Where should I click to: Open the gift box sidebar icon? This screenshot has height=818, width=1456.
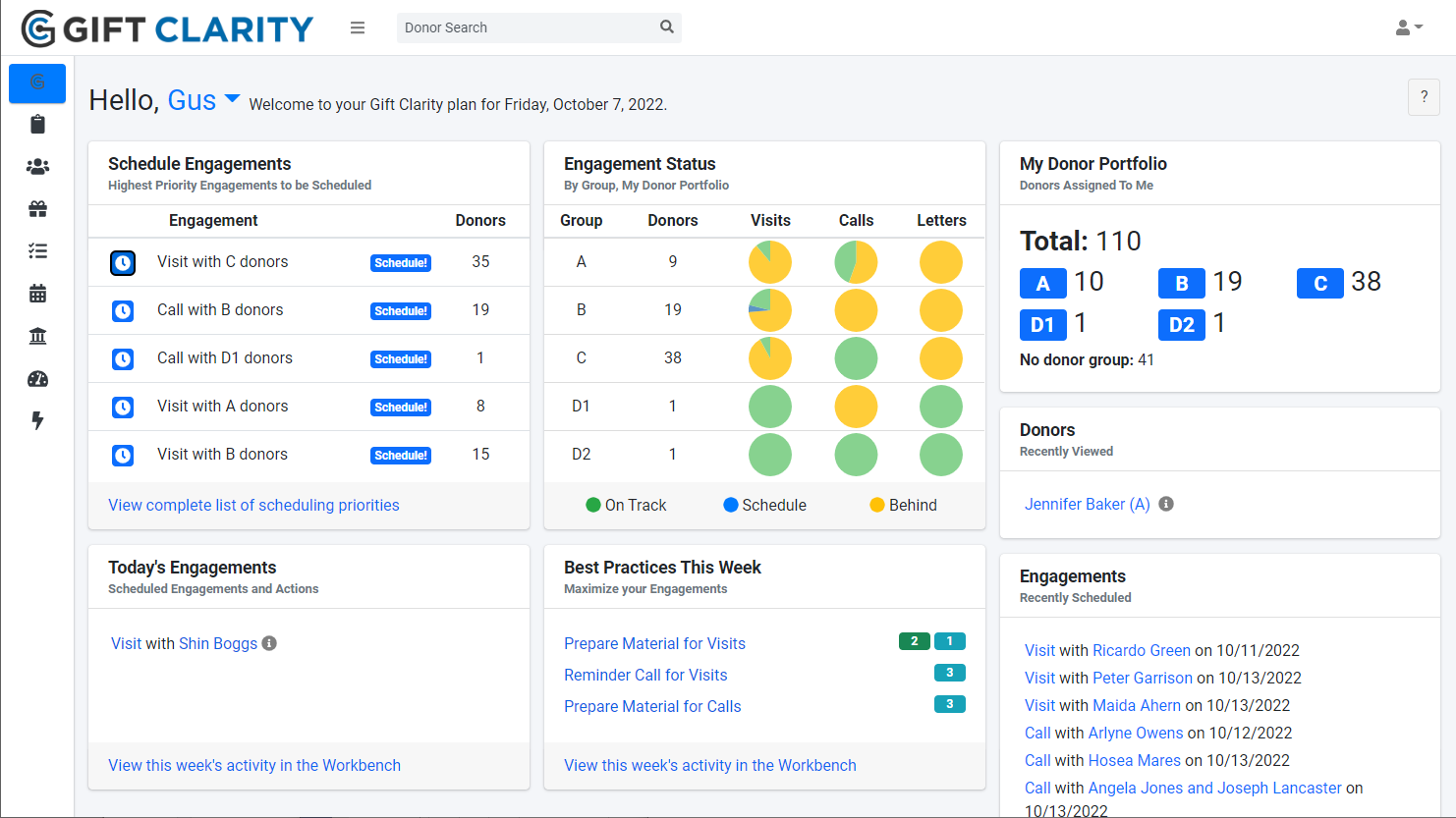pos(37,209)
